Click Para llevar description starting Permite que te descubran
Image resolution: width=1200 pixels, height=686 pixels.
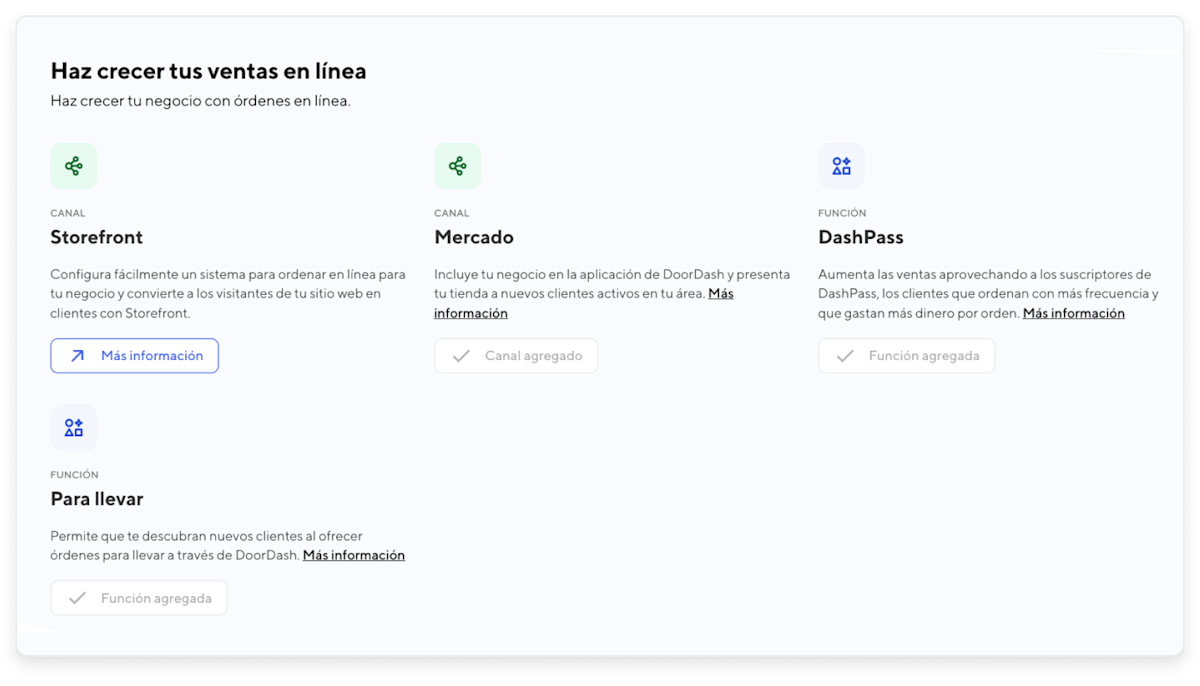(228, 545)
